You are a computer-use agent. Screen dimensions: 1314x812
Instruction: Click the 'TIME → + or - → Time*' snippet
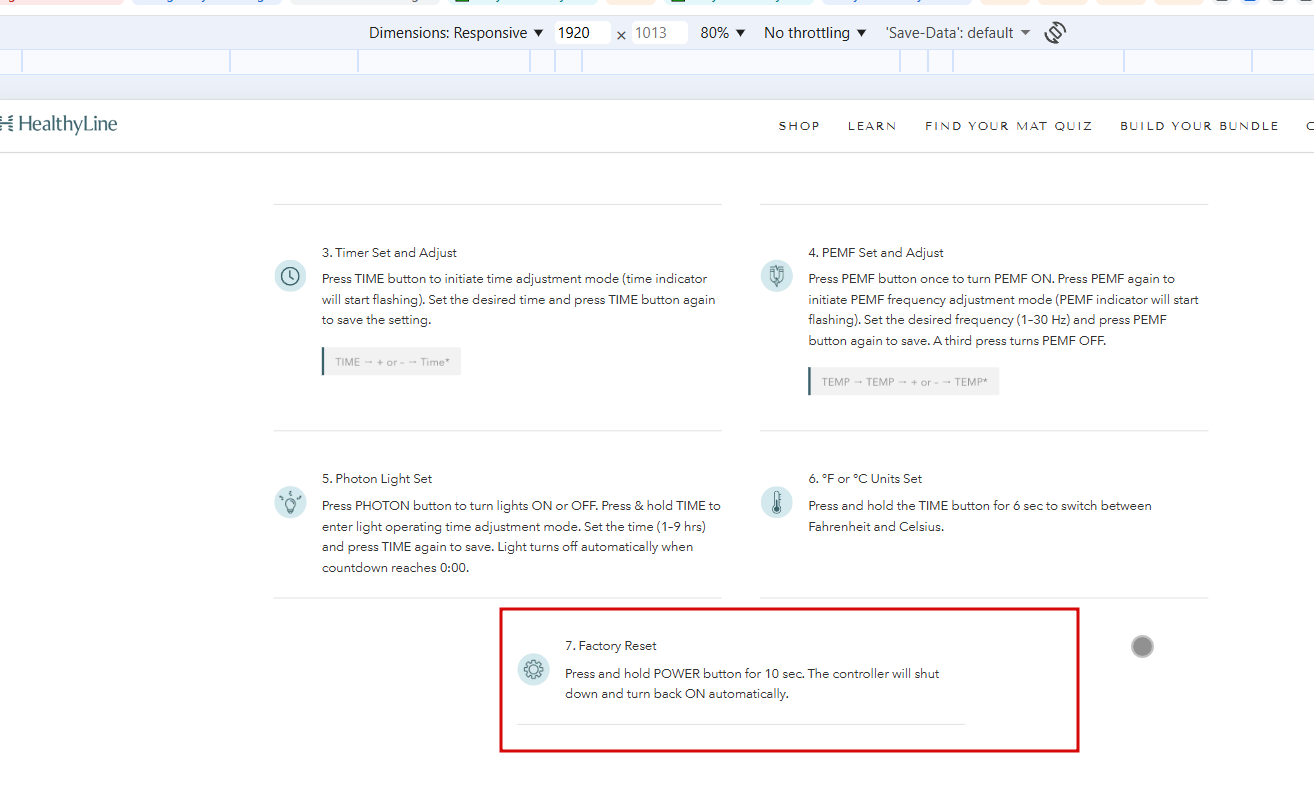click(x=392, y=362)
